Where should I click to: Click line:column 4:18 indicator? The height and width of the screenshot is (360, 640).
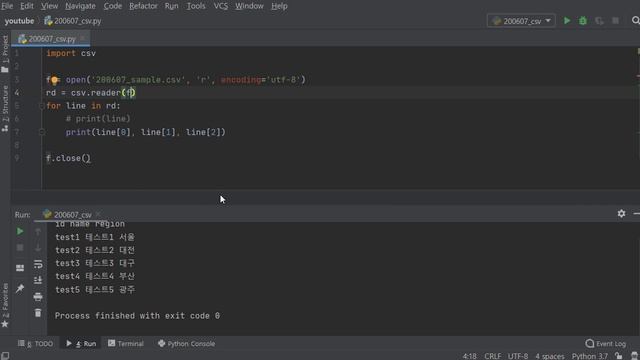click(469, 356)
